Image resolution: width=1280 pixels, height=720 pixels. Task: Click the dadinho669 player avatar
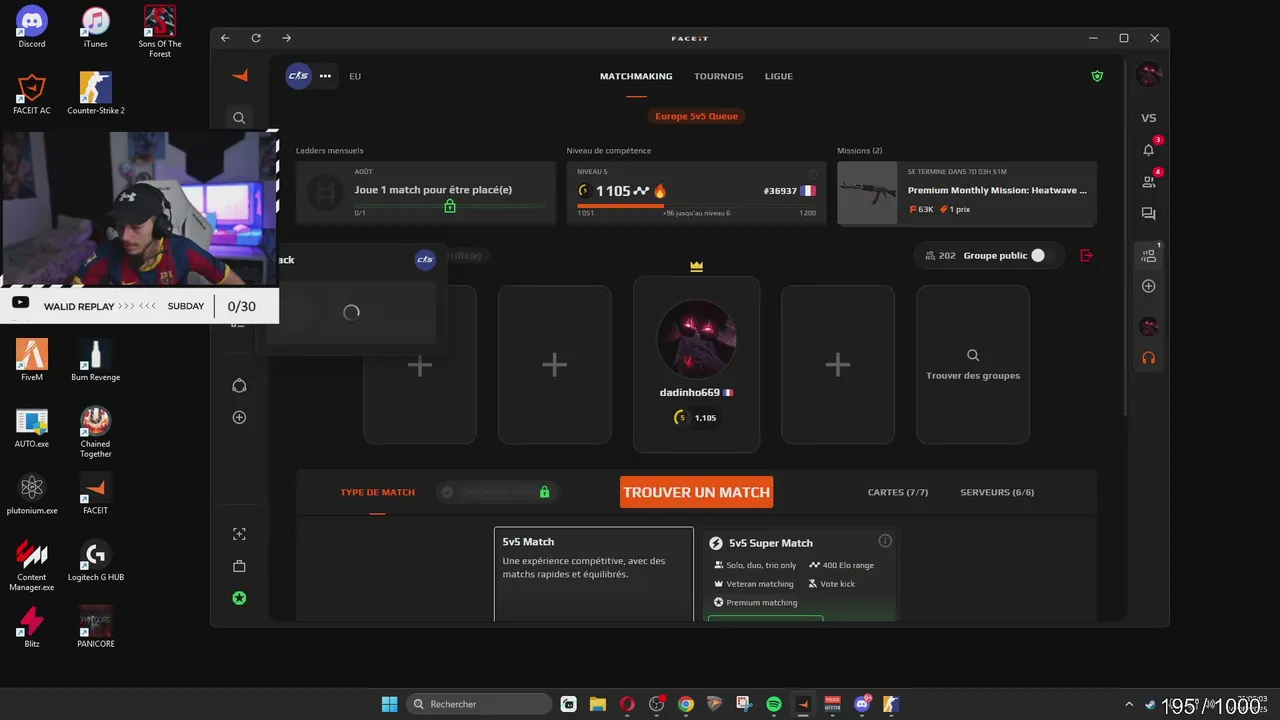click(x=697, y=338)
